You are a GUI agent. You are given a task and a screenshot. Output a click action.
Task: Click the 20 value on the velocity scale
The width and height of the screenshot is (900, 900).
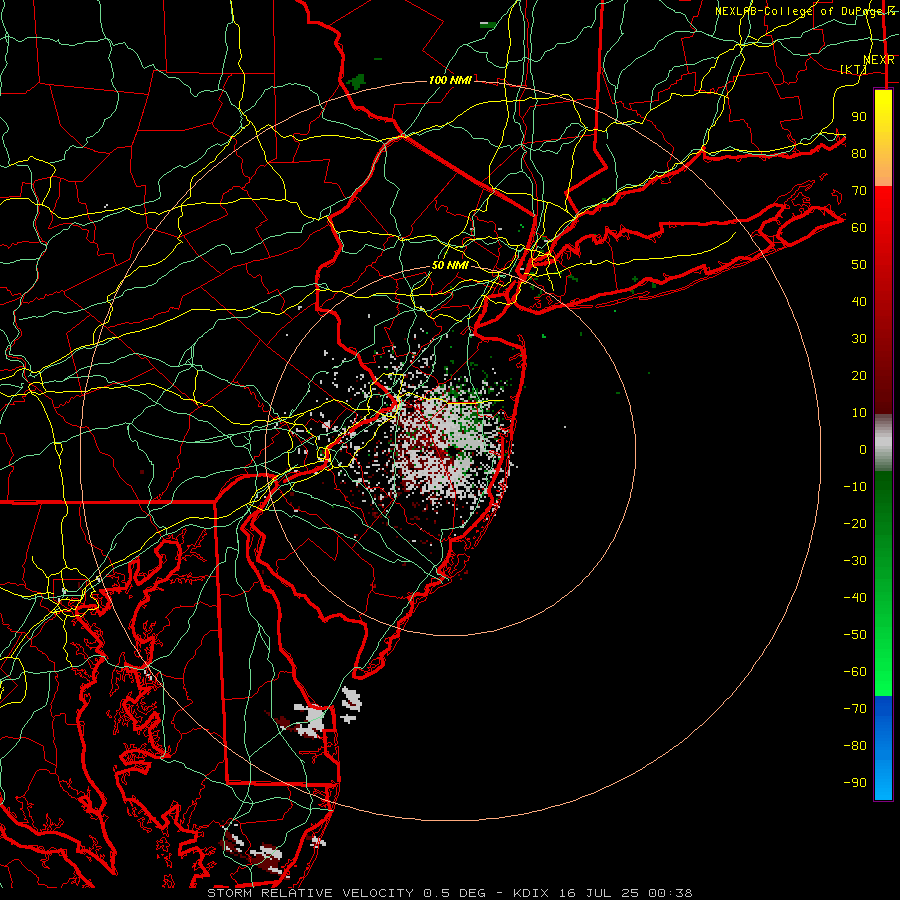[x=859, y=375]
